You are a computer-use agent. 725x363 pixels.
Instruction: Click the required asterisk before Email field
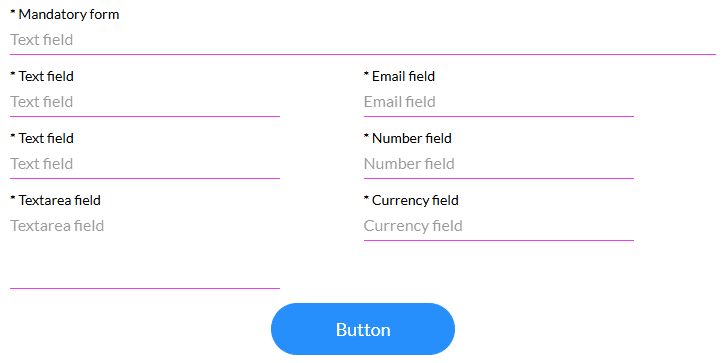366,74
